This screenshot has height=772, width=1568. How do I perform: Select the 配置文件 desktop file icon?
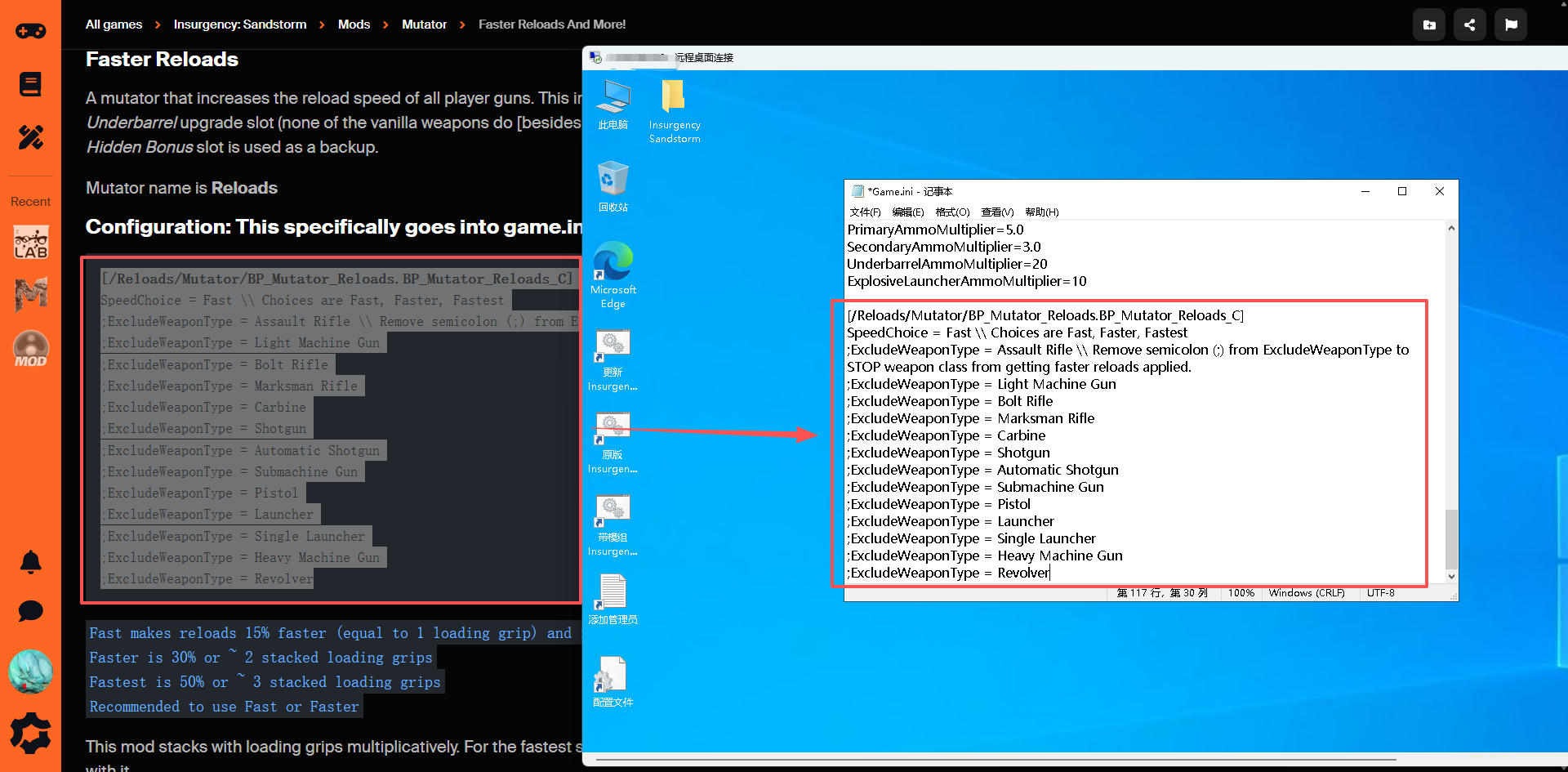click(612, 682)
